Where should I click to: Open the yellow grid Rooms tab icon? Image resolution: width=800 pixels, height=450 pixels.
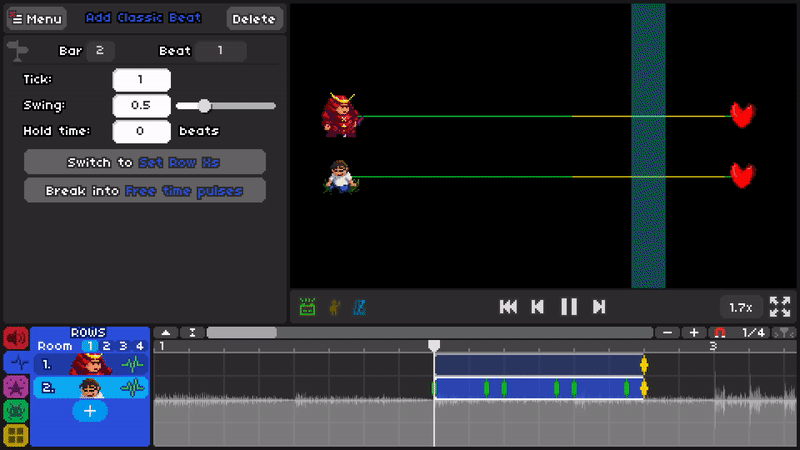coord(15,434)
